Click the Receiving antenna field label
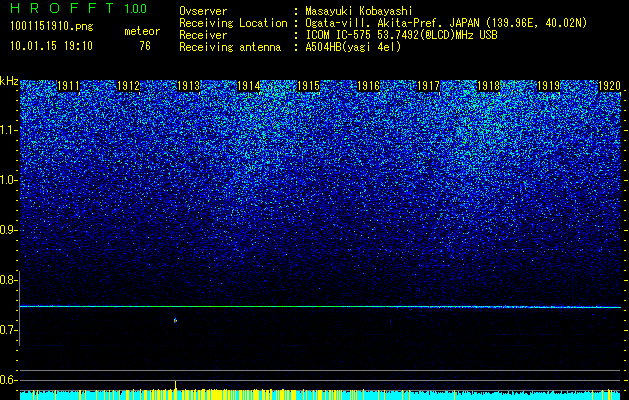629x400 pixels. pyautogui.click(x=230, y=47)
